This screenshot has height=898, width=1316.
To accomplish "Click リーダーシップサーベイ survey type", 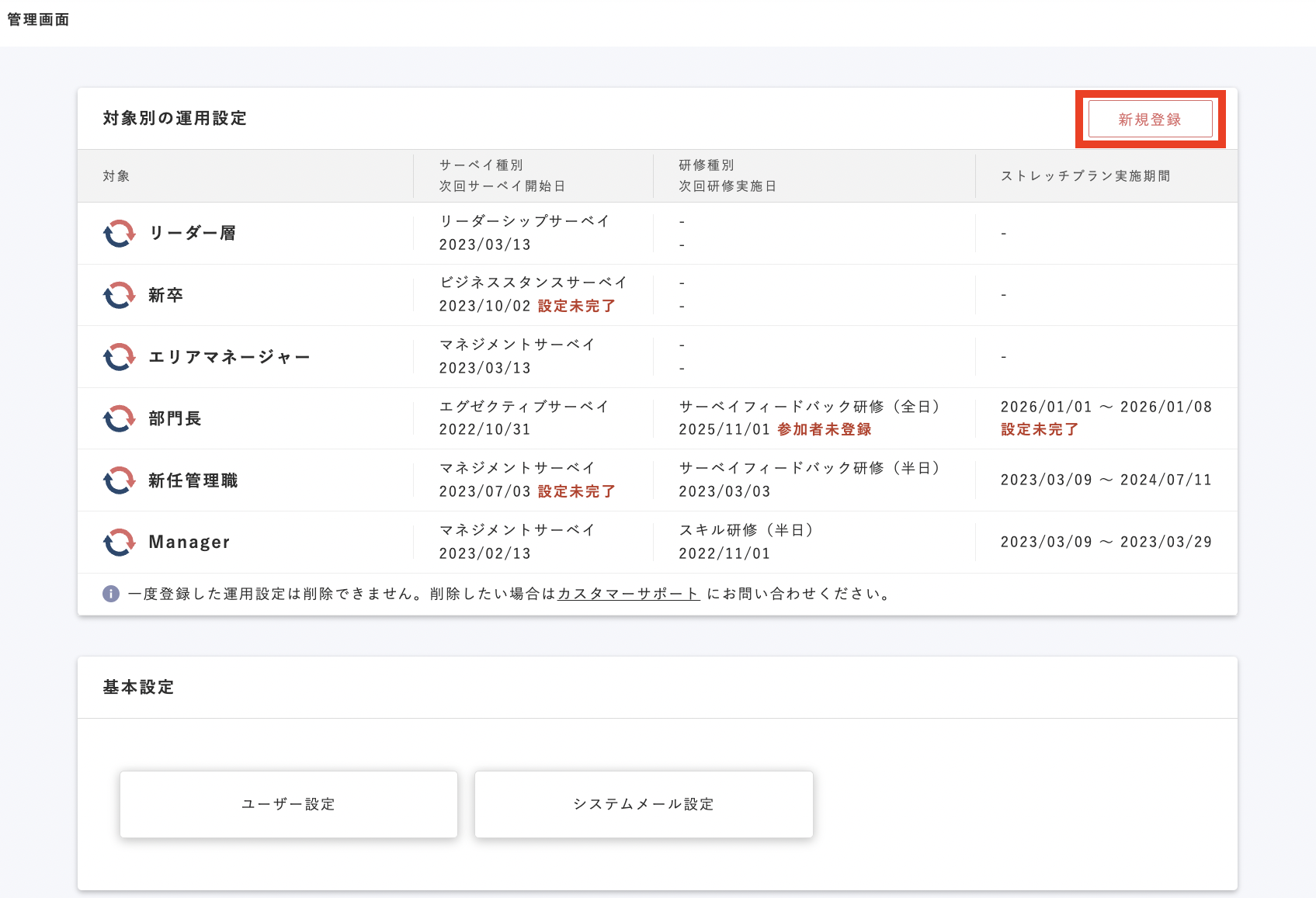I will (x=525, y=221).
